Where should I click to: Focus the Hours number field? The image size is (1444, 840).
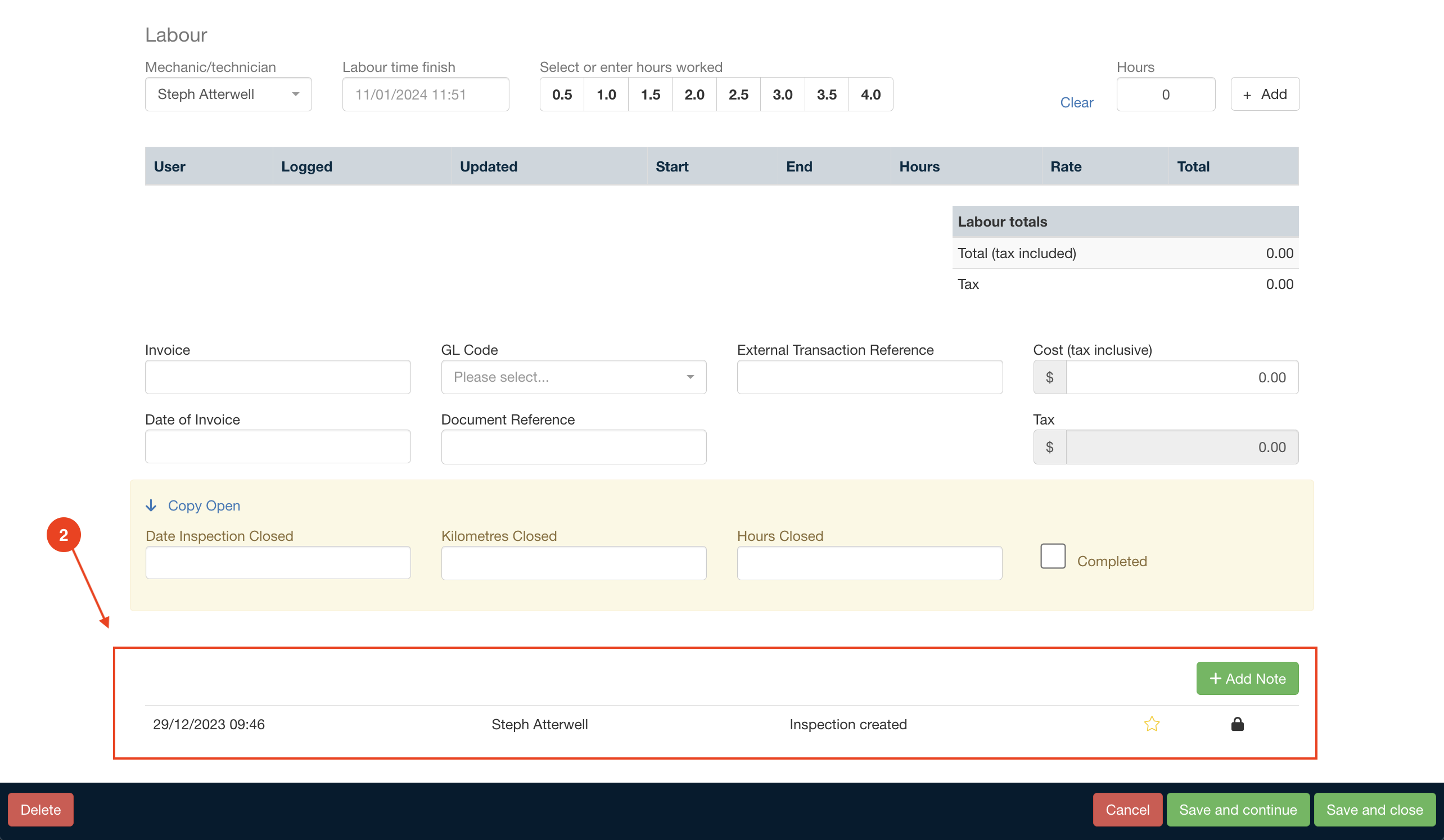click(1166, 94)
